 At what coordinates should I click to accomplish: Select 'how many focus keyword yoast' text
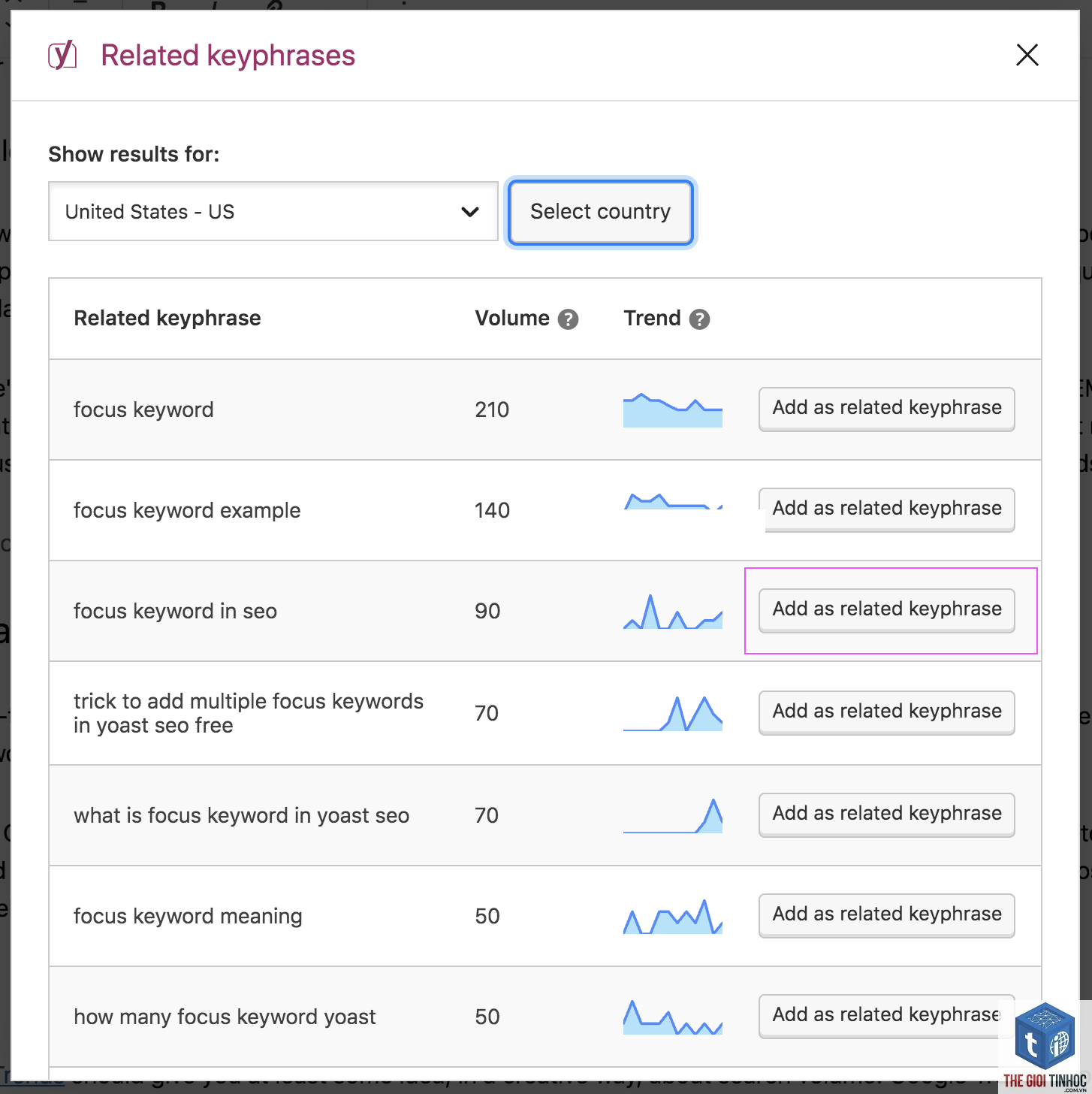coord(225,1017)
